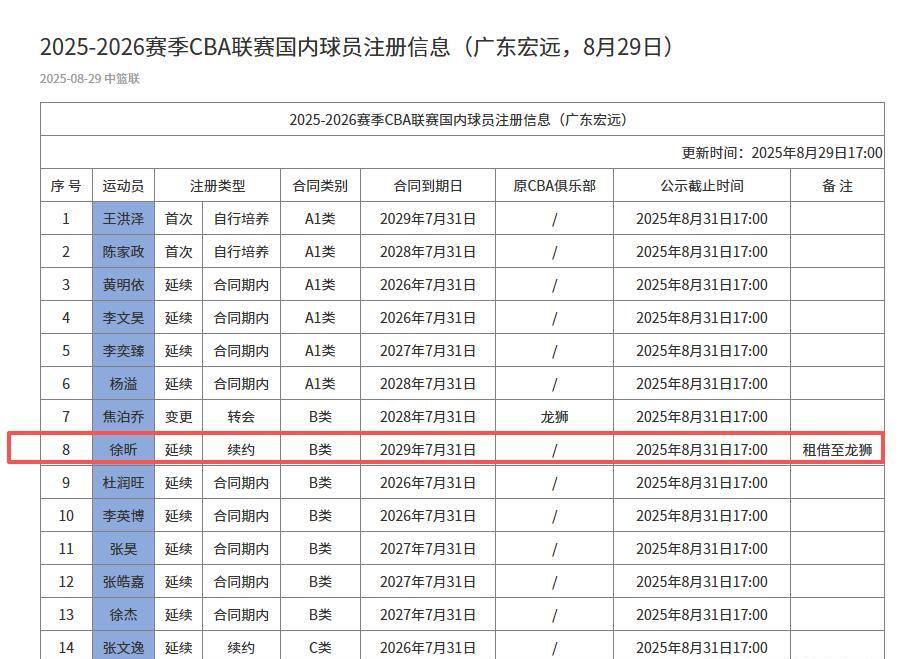The height and width of the screenshot is (659, 921).
Task: Click A1类 in 李文昊's row
Action: click(320, 318)
